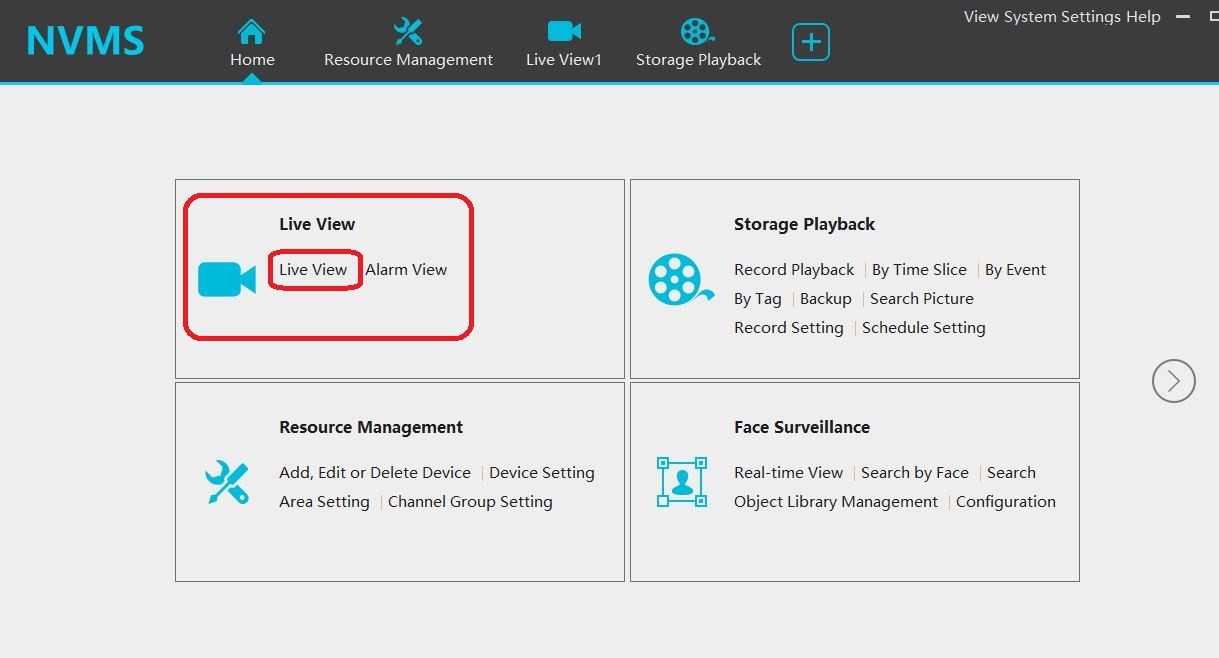
Task: Click Object Library Management
Action: (x=836, y=501)
